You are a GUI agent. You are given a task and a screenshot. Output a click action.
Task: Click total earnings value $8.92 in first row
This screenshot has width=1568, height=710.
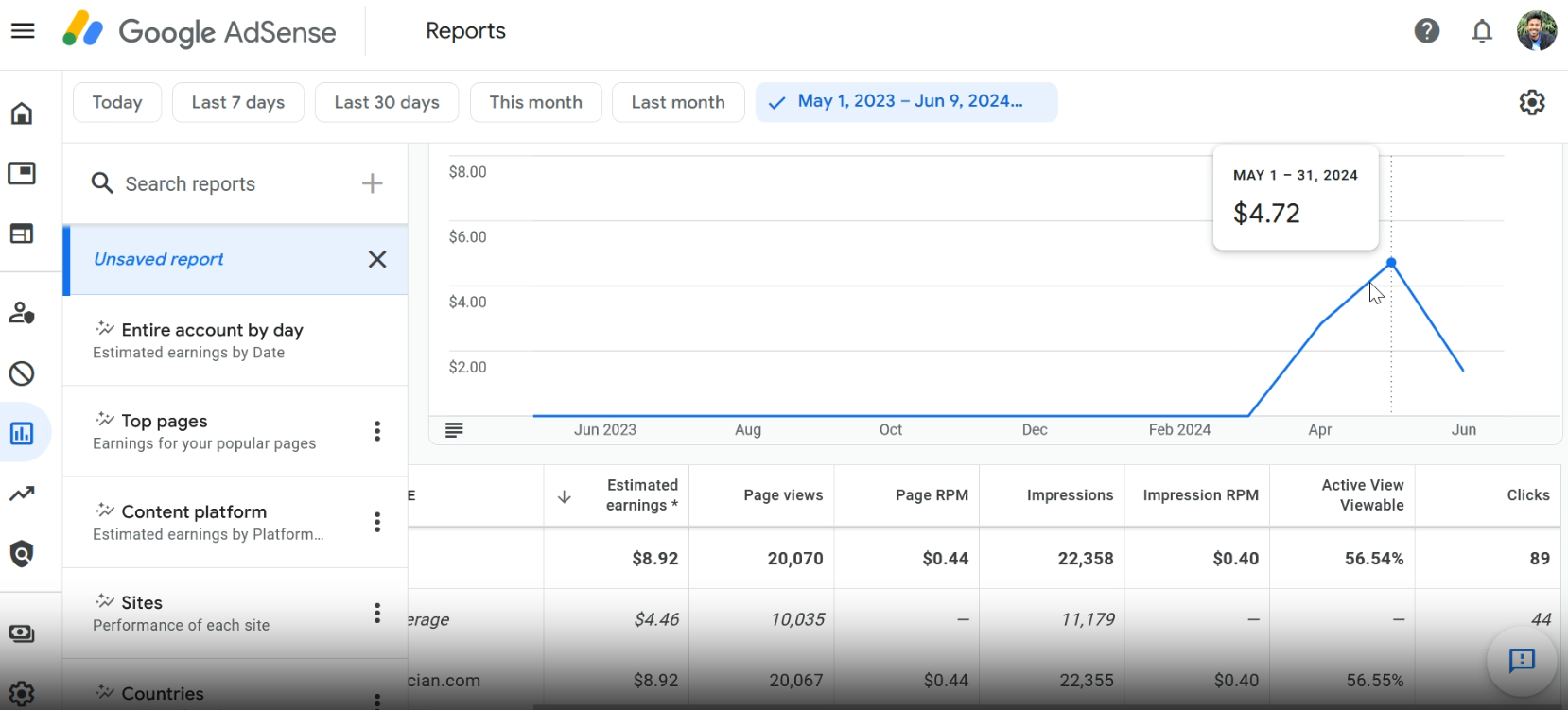pyautogui.click(x=655, y=559)
